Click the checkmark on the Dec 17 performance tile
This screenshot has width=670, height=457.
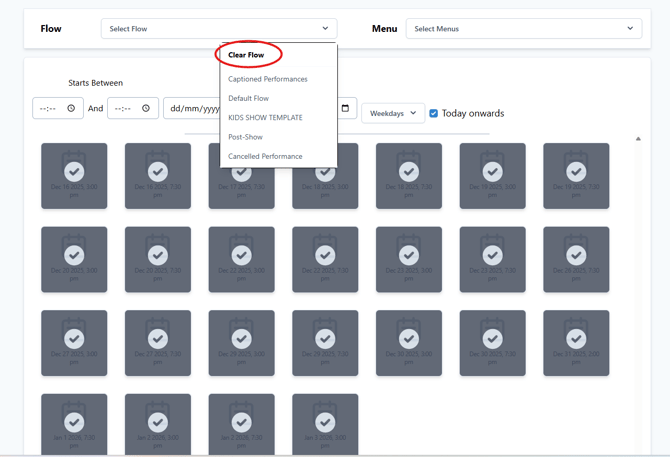pyautogui.click(x=241, y=172)
